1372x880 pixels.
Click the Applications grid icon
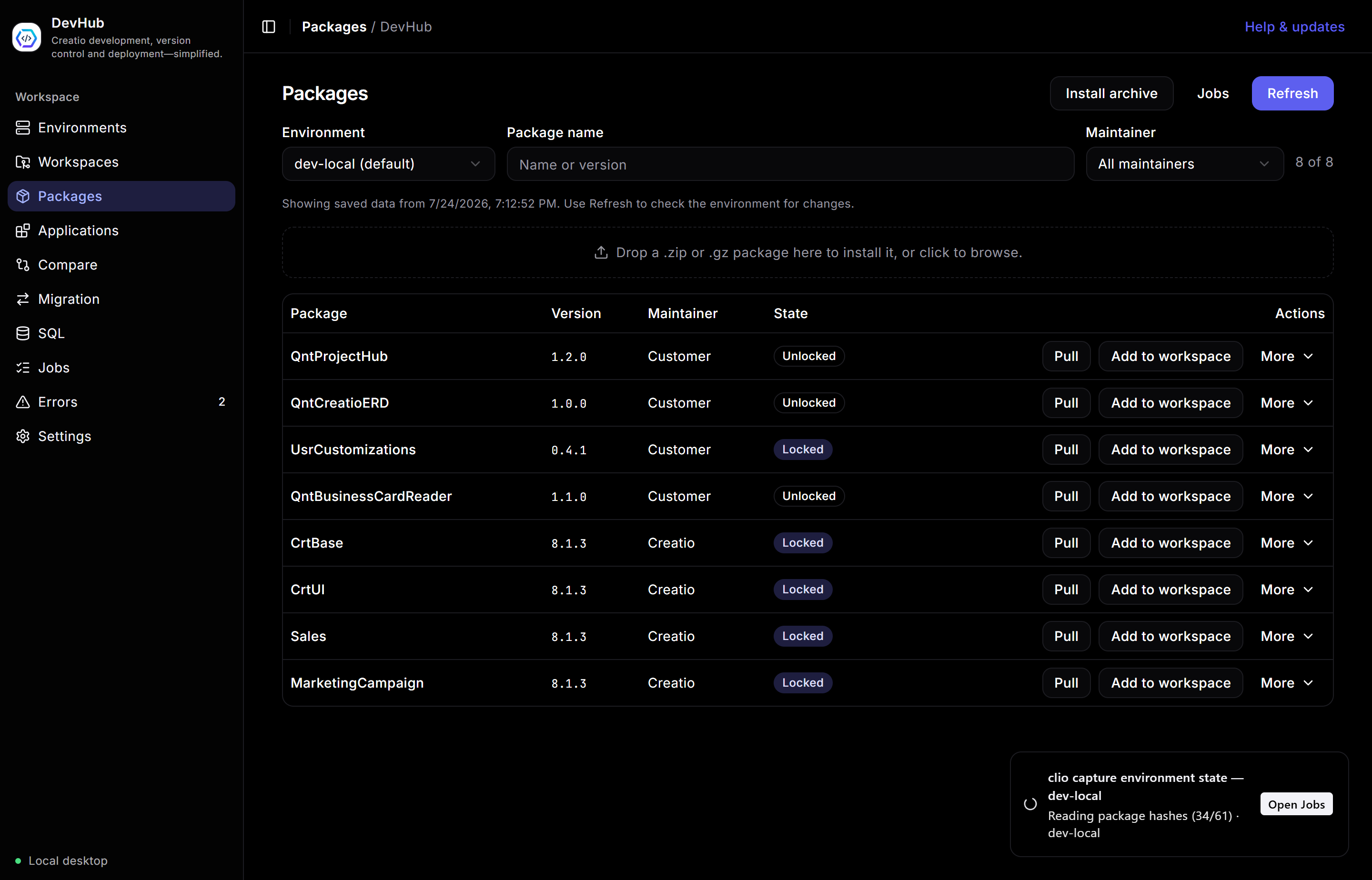(23, 230)
